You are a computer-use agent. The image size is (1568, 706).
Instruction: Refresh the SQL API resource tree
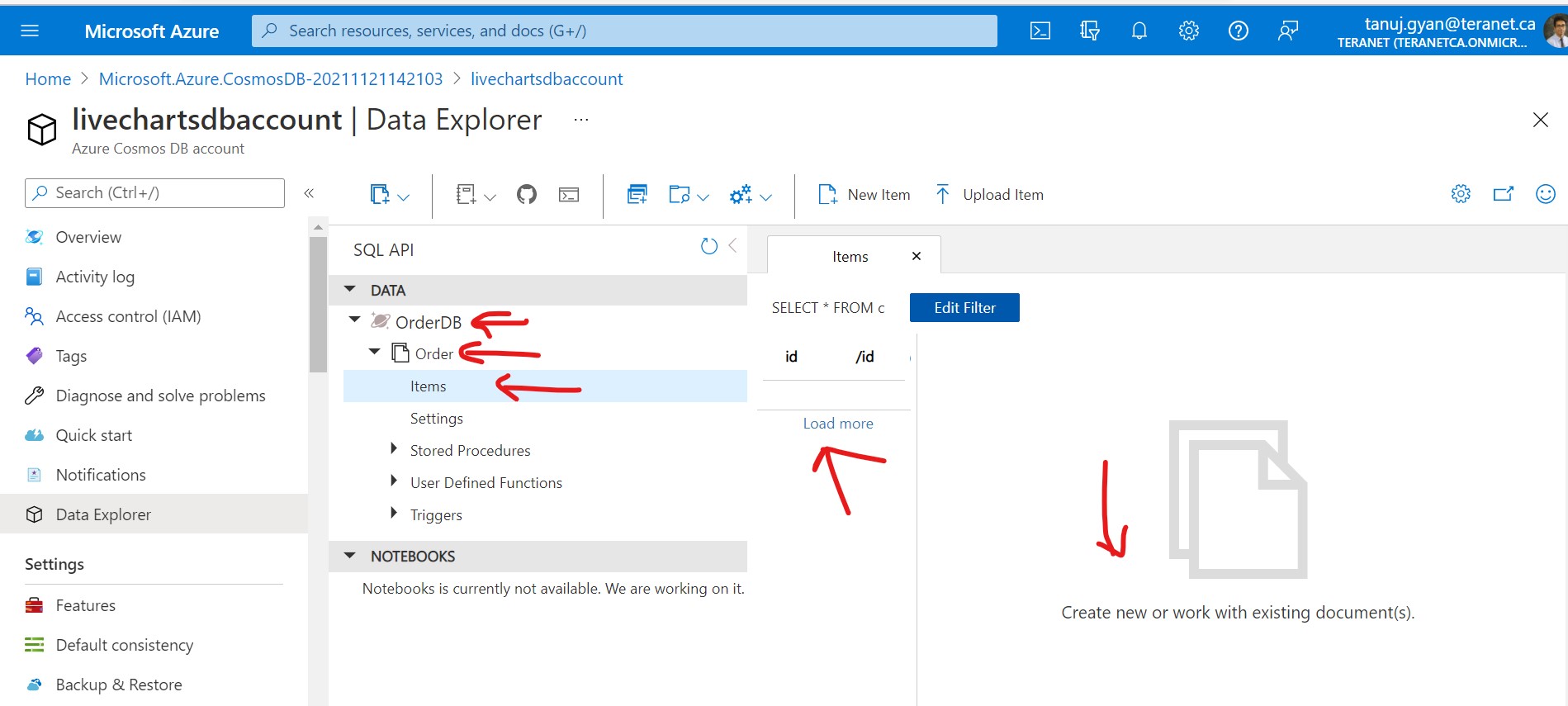point(708,246)
